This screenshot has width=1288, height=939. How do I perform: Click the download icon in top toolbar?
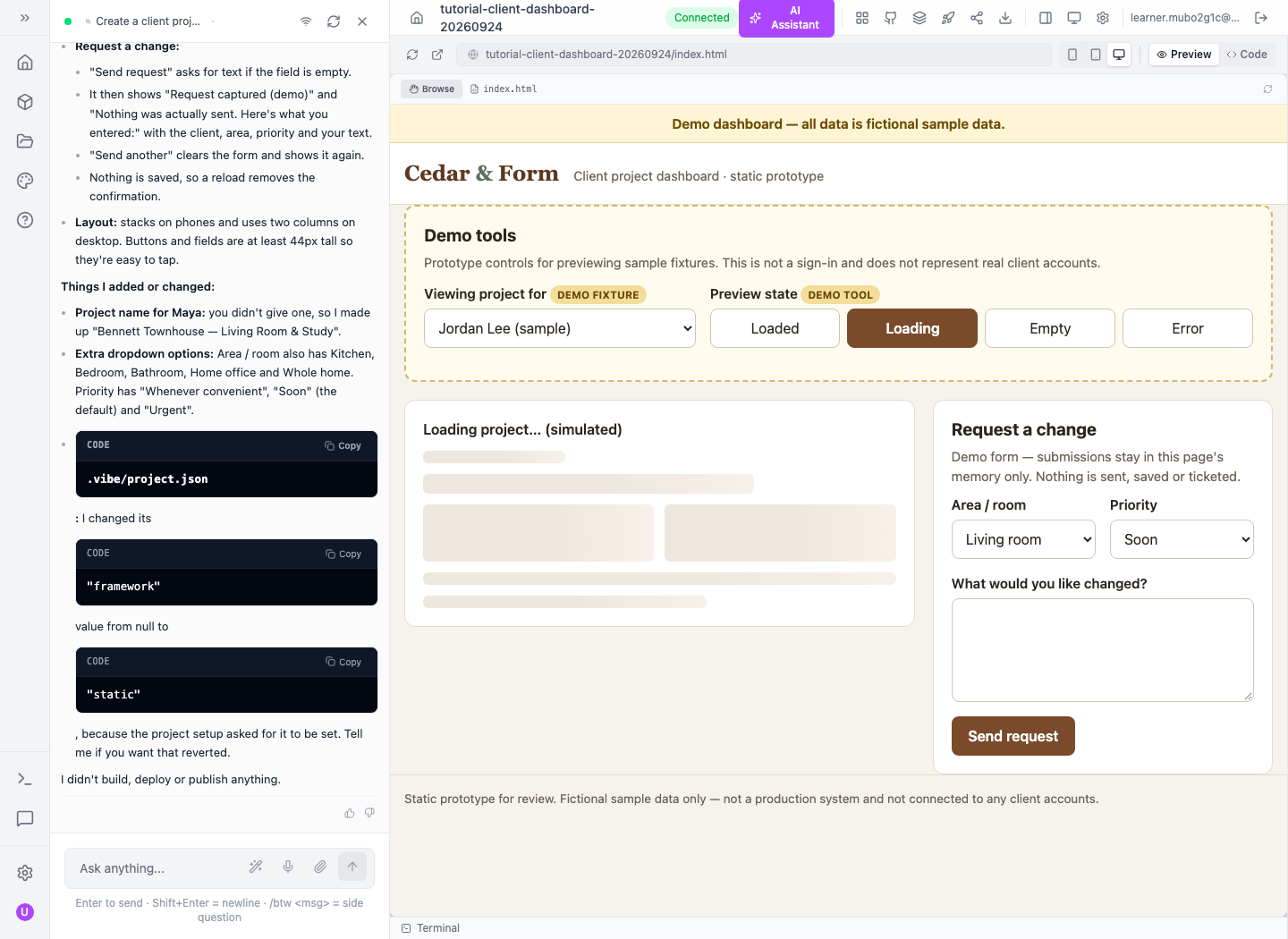point(1005,18)
